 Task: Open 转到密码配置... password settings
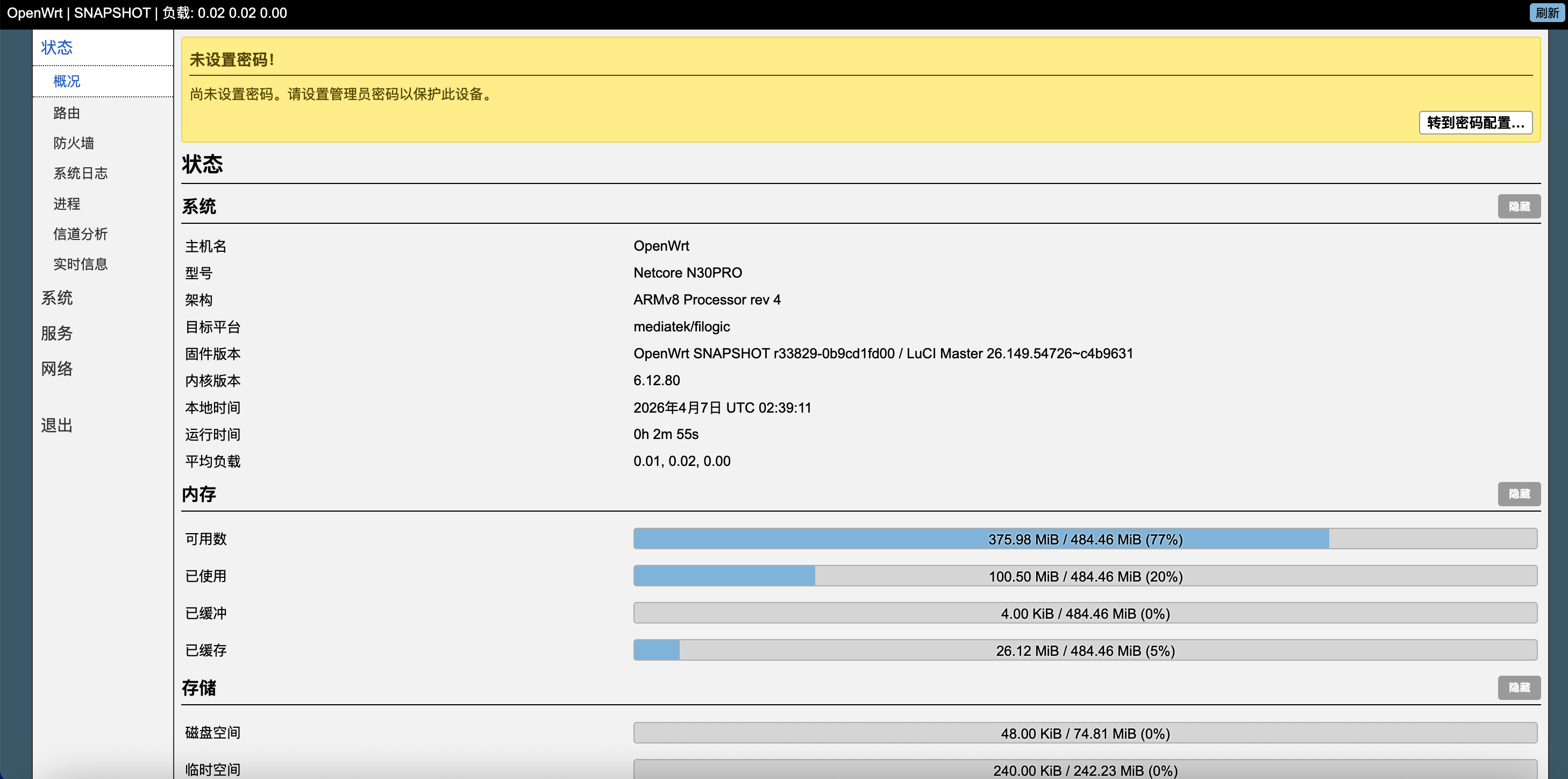click(1476, 123)
